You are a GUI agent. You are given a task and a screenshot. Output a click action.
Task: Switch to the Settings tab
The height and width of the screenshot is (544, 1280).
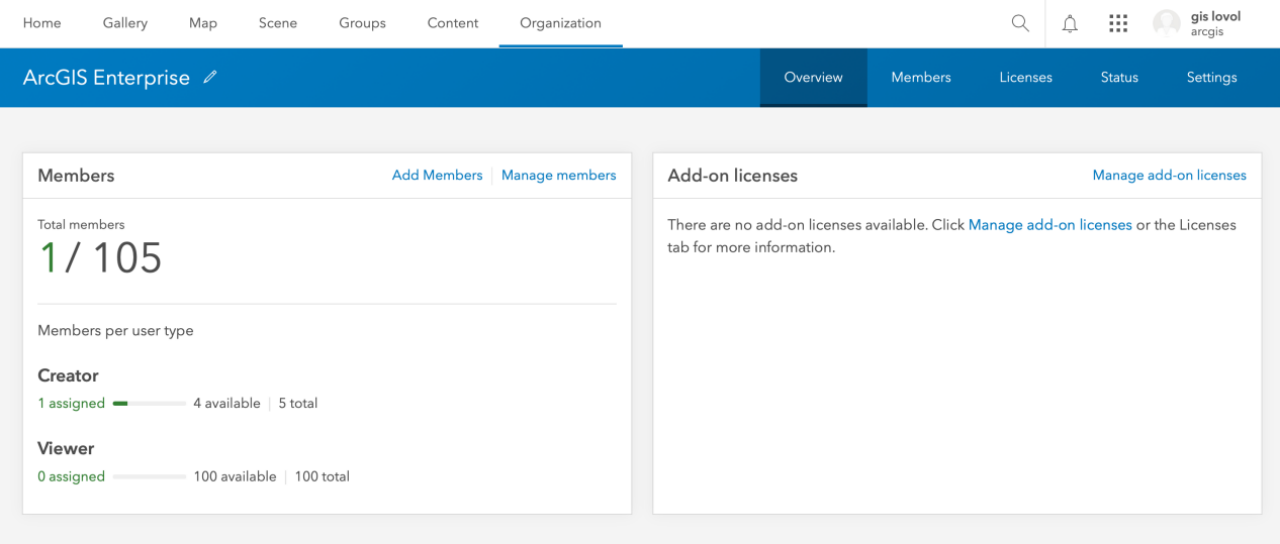point(1212,77)
